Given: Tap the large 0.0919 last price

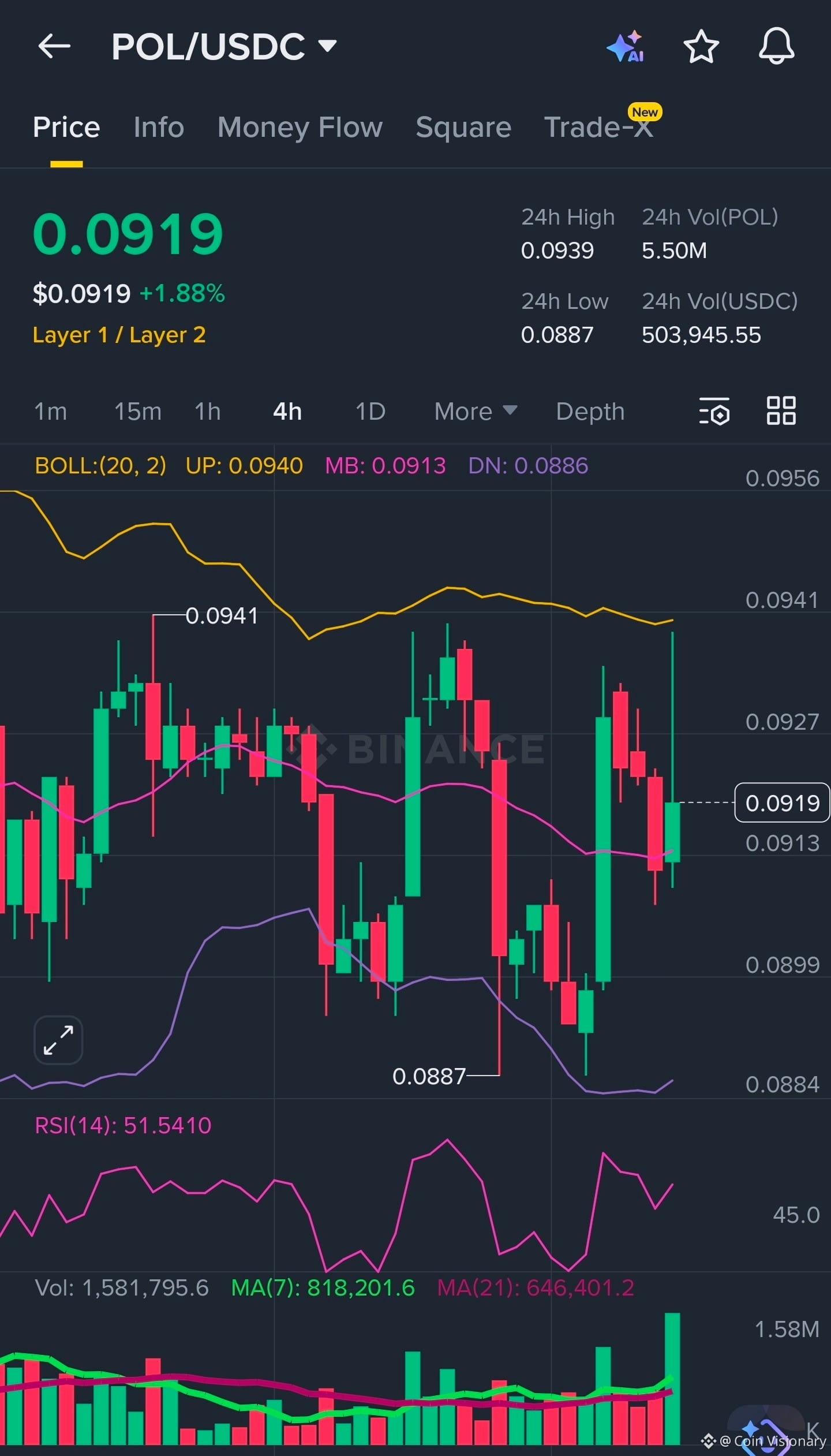Looking at the screenshot, I should [128, 234].
